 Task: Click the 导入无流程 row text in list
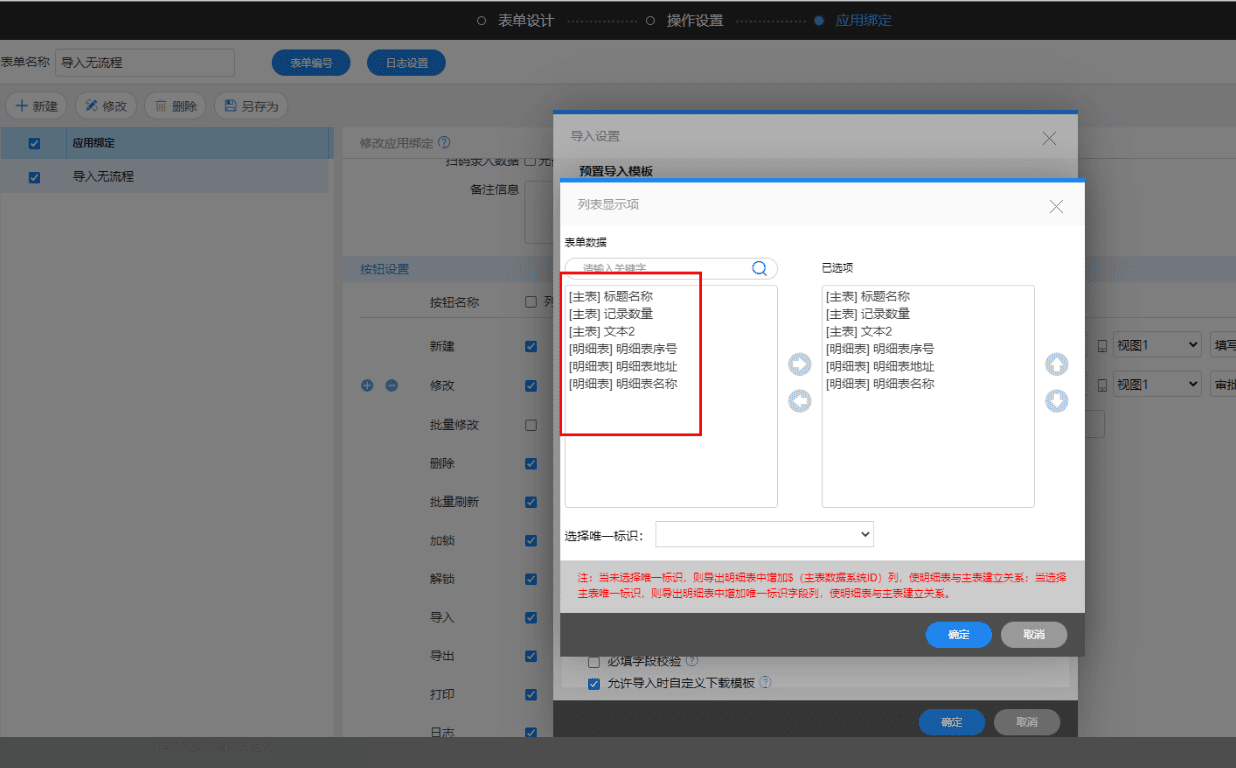coord(103,177)
